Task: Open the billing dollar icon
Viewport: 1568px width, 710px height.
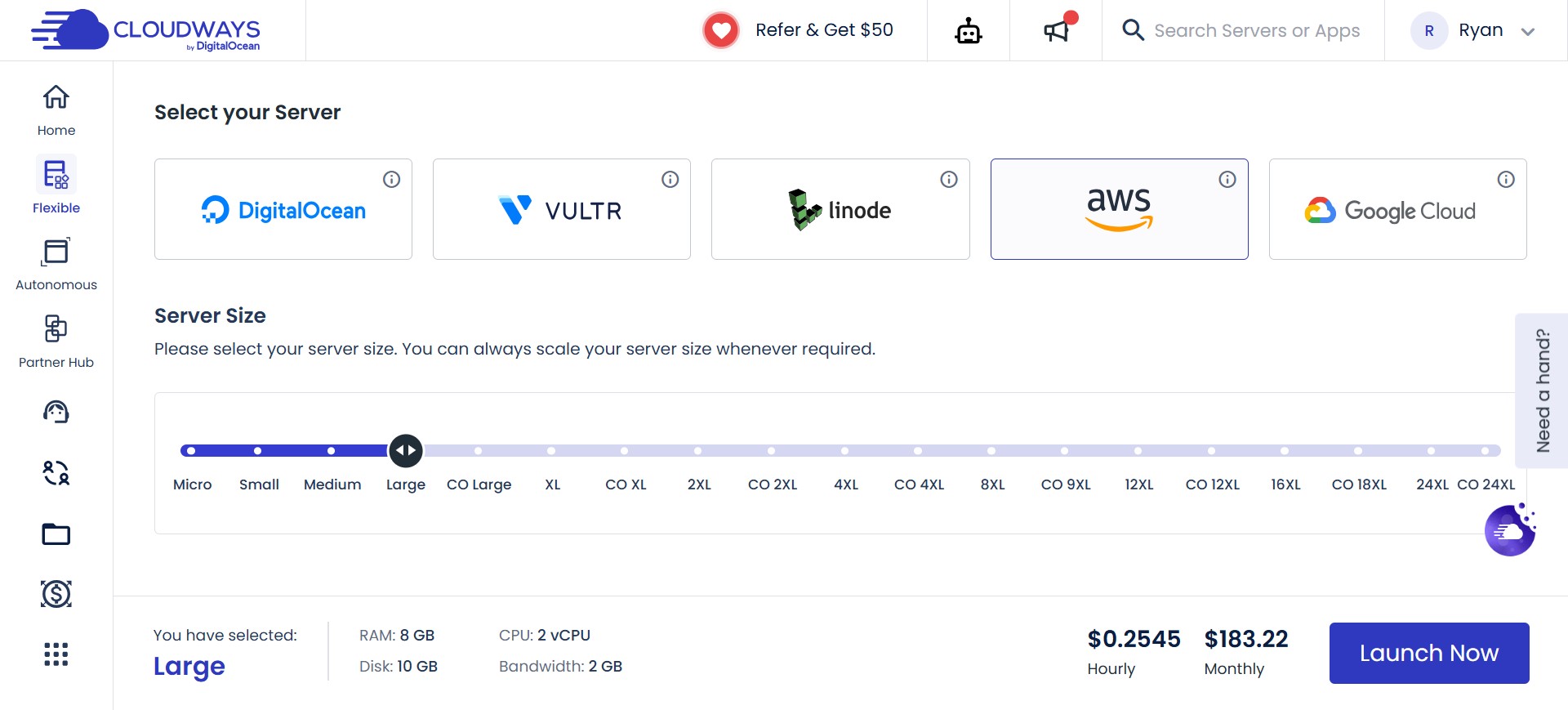Action: [56, 594]
